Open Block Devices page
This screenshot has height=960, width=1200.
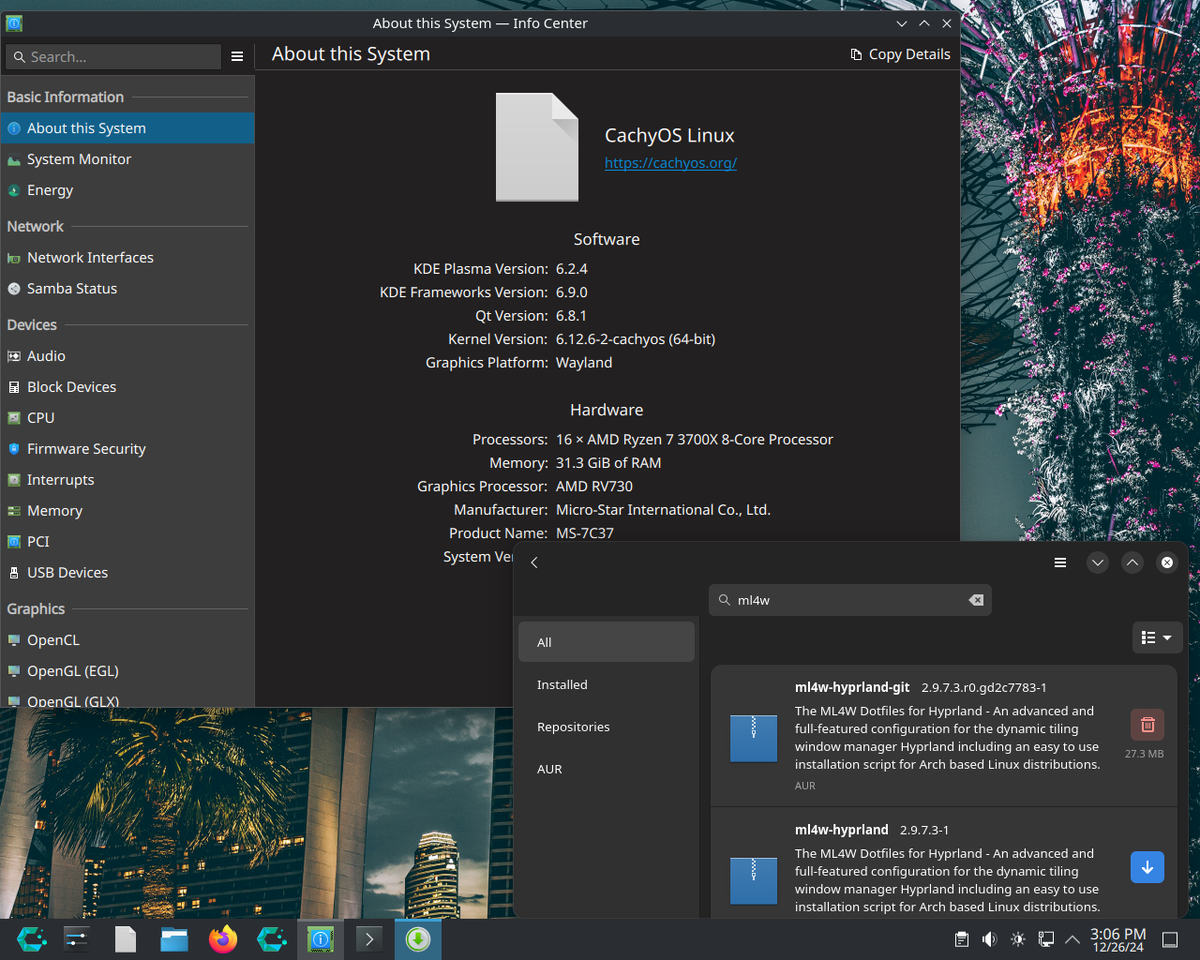[x=127, y=387]
